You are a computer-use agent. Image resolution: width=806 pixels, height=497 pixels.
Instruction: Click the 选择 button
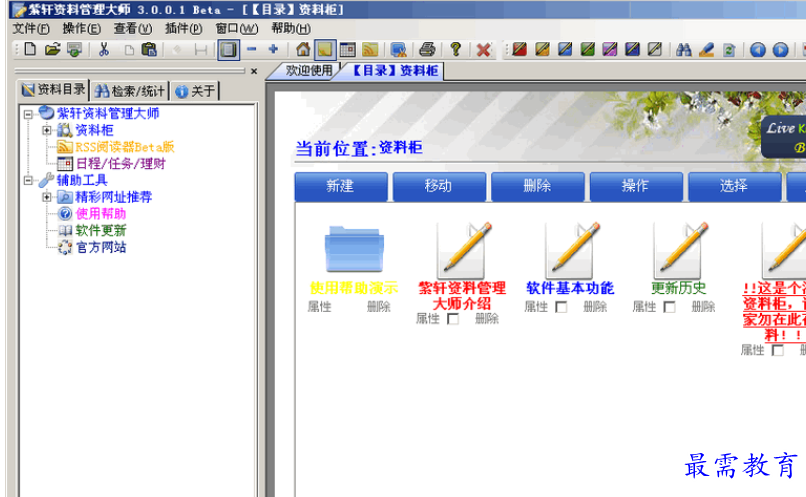point(735,186)
